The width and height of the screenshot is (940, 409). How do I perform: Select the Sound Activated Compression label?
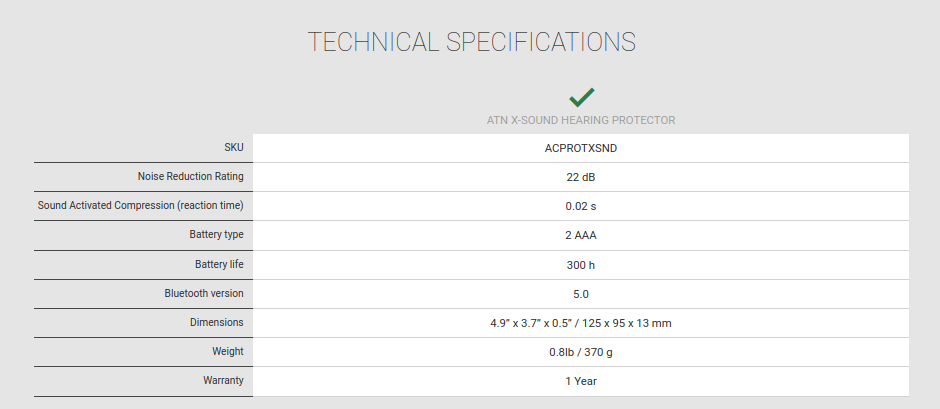point(141,205)
